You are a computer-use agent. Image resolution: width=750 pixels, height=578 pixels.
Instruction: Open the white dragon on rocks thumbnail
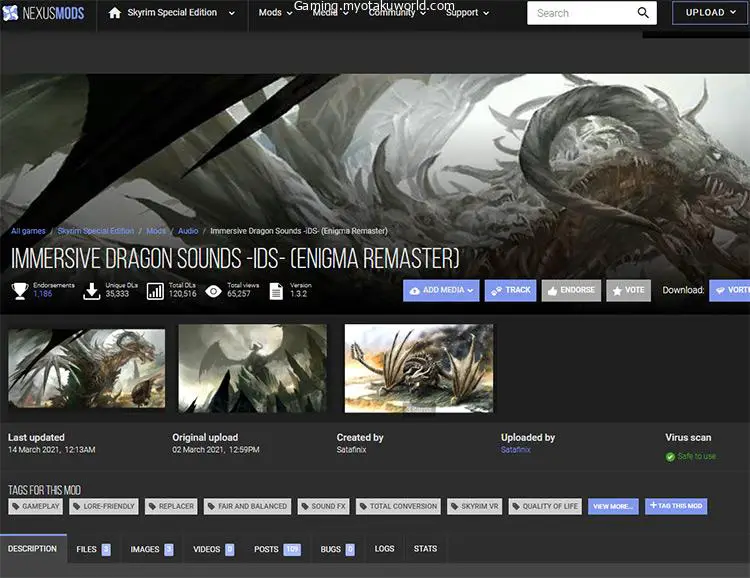[253, 368]
